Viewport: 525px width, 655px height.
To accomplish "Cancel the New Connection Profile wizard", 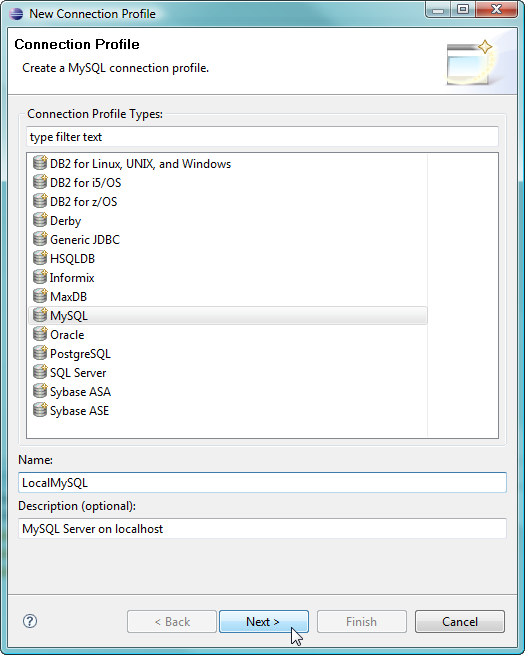I will pos(460,622).
